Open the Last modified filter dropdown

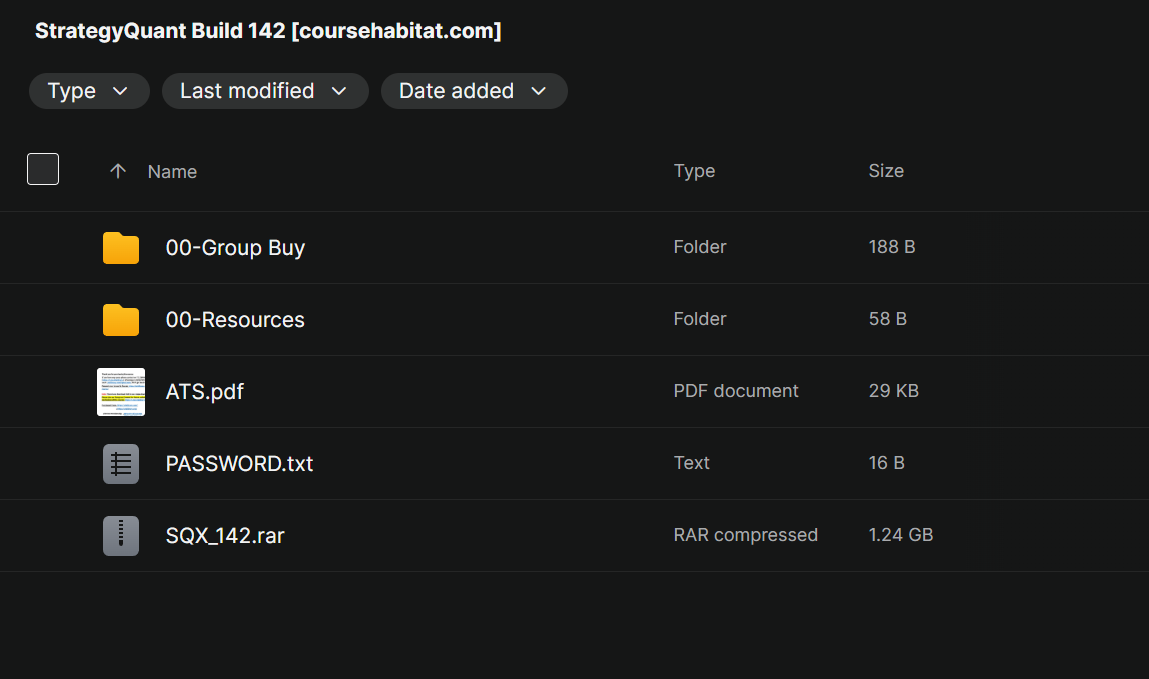tap(265, 91)
